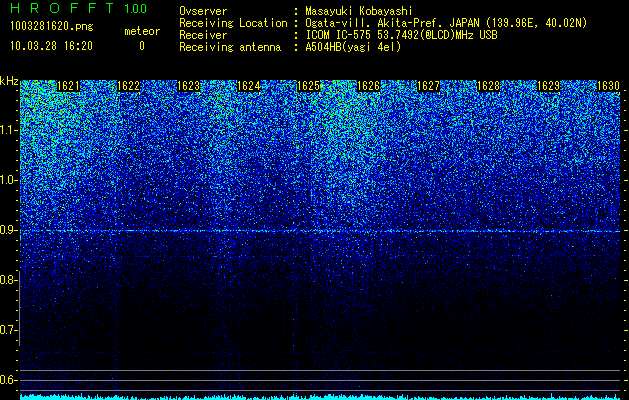Click the 1621 time marker

(68, 86)
